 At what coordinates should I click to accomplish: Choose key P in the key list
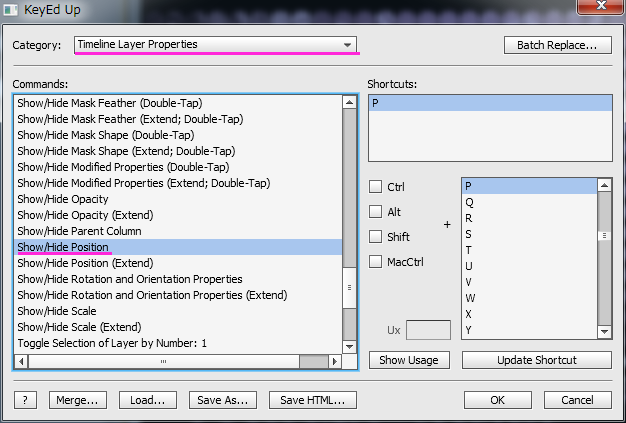pyautogui.click(x=529, y=186)
